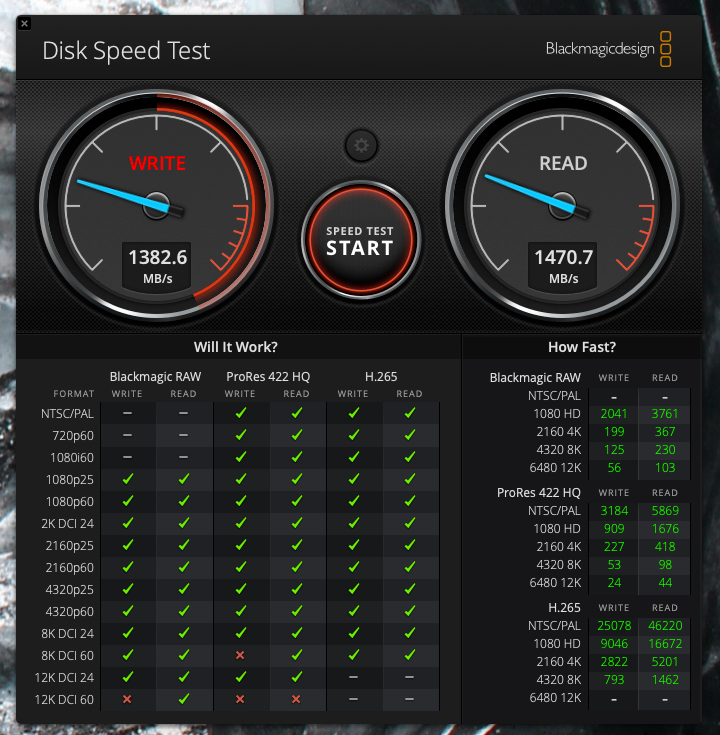Image resolution: width=720 pixels, height=735 pixels.
Task: Click H.265 NTSC/PAL read value 46220
Action: click(x=665, y=625)
